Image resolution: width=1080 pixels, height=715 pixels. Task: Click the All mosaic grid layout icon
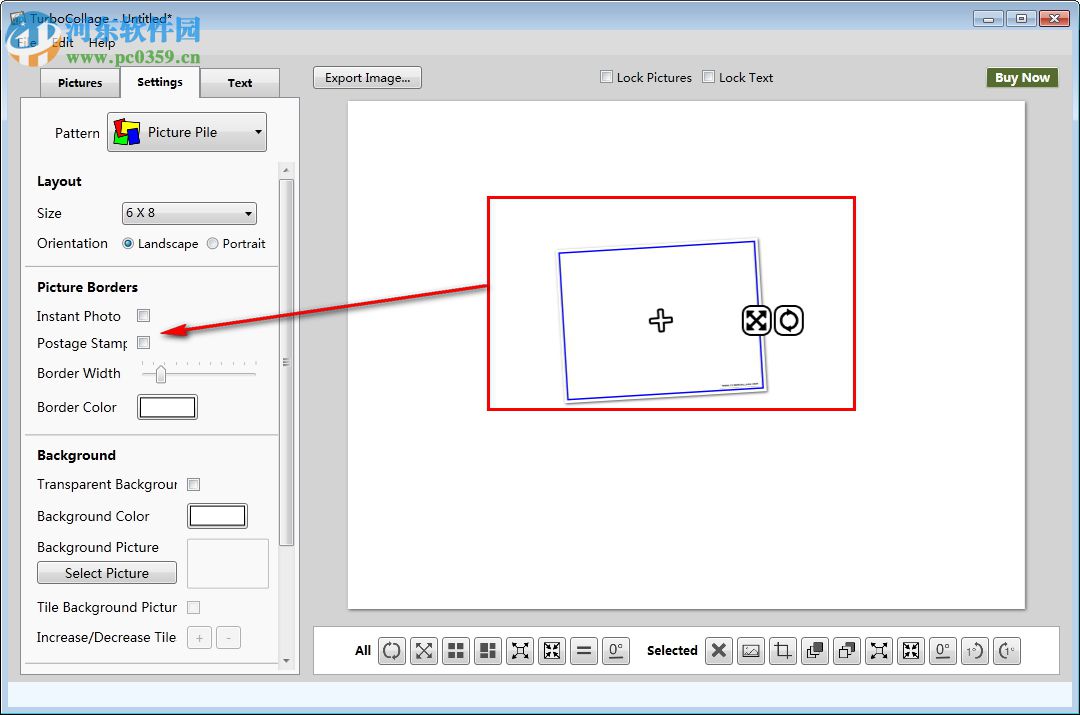click(x=488, y=650)
